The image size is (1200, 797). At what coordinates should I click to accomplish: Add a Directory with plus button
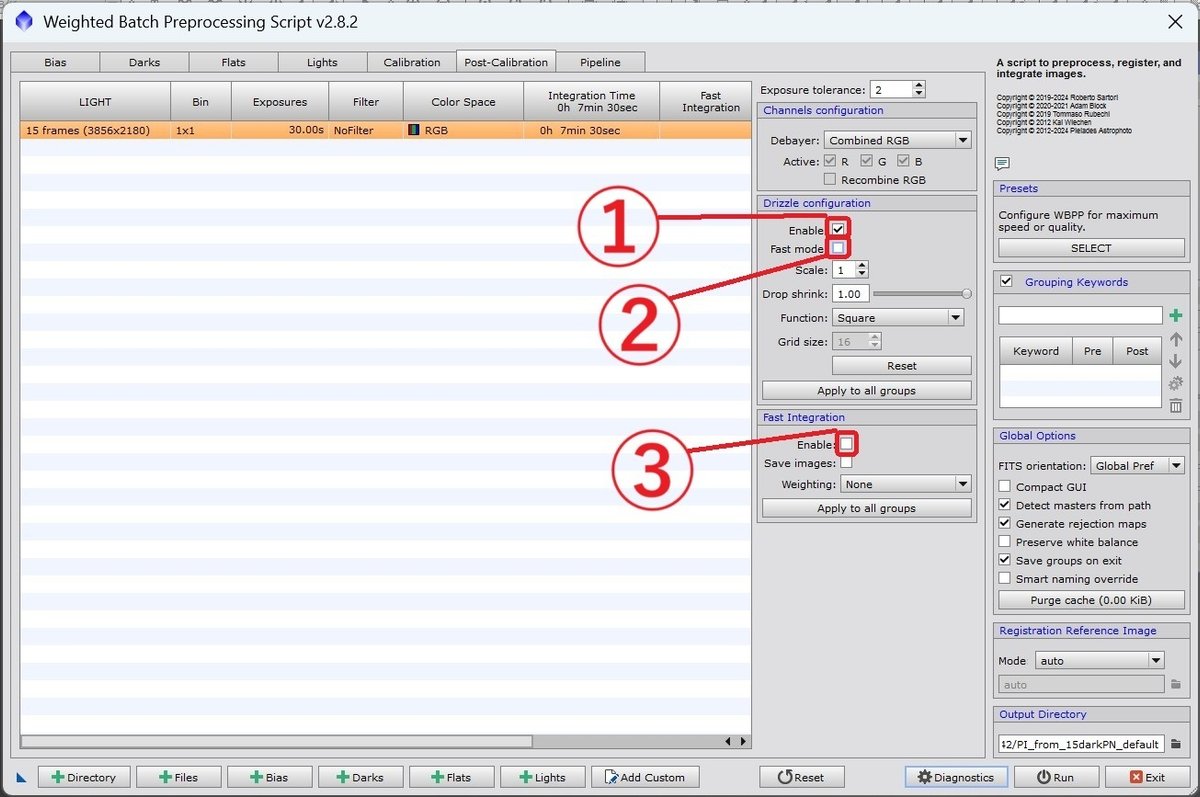pyautogui.click(x=83, y=777)
